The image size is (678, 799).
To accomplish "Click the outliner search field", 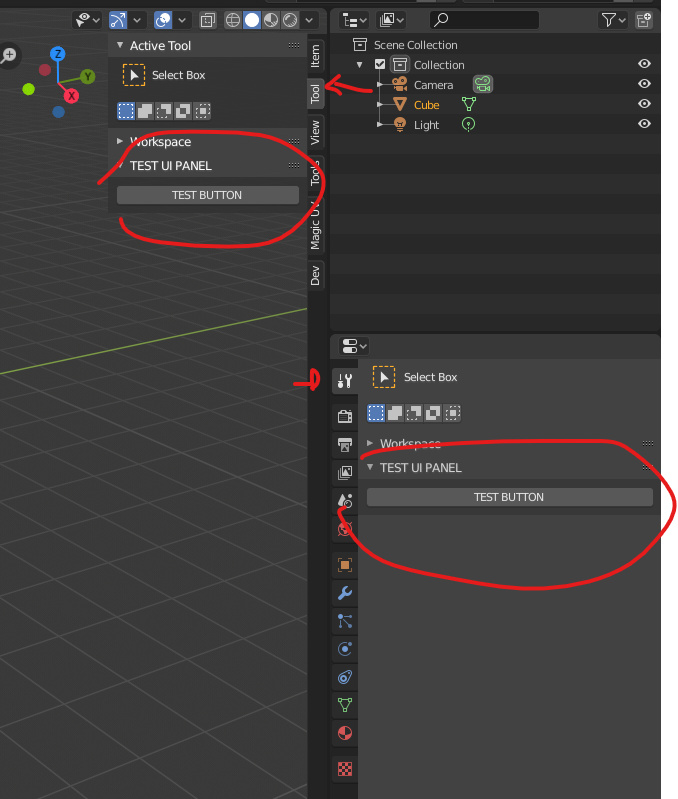I will 484,20.
